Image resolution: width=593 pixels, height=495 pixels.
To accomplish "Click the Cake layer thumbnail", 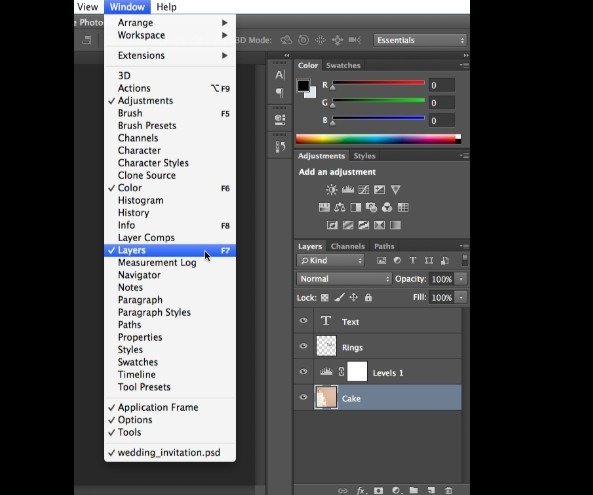I will tap(326, 397).
